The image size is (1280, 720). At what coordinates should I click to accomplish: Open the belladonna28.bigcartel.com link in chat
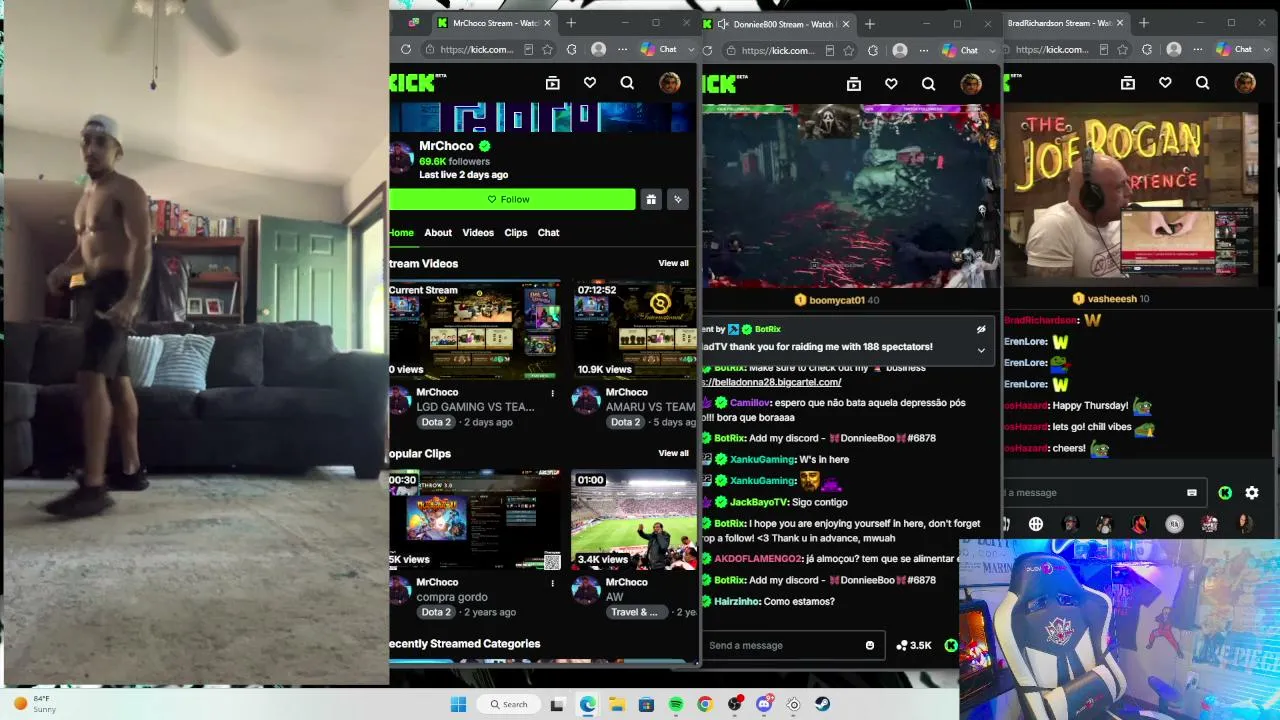(771, 382)
